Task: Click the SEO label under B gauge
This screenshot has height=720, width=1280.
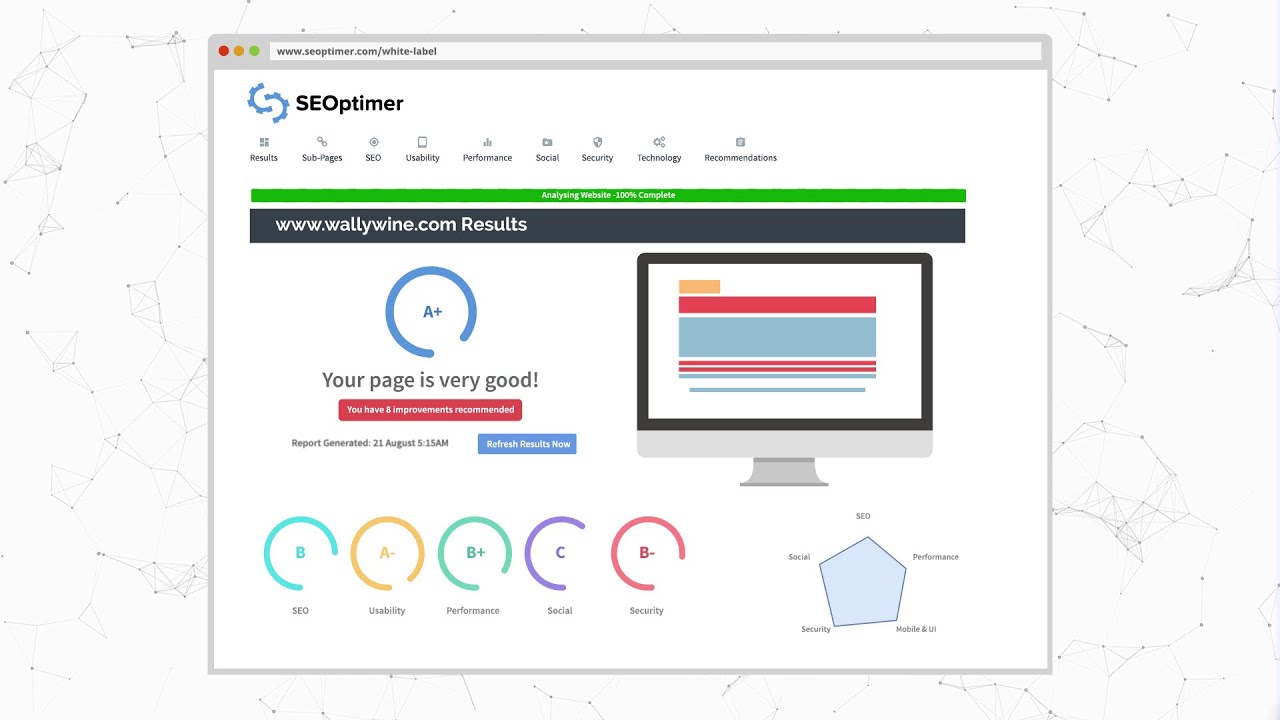Action: pyautogui.click(x=300, y=611)
